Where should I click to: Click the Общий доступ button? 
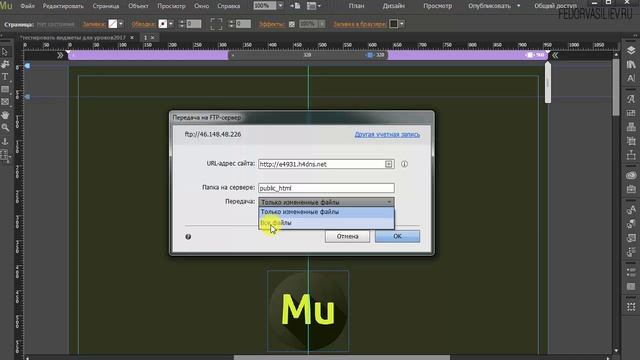coord(556,6)
